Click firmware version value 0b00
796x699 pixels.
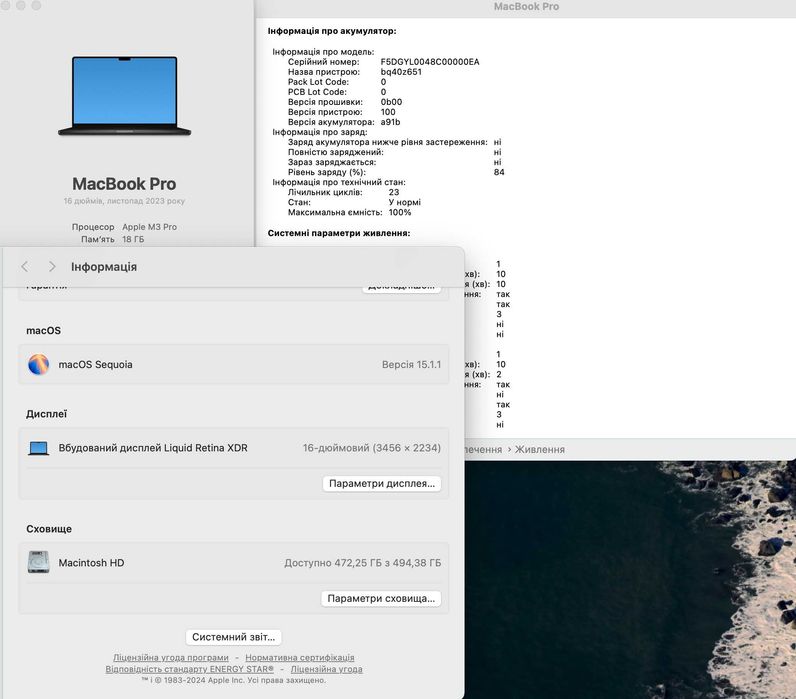tap(391, 102)
